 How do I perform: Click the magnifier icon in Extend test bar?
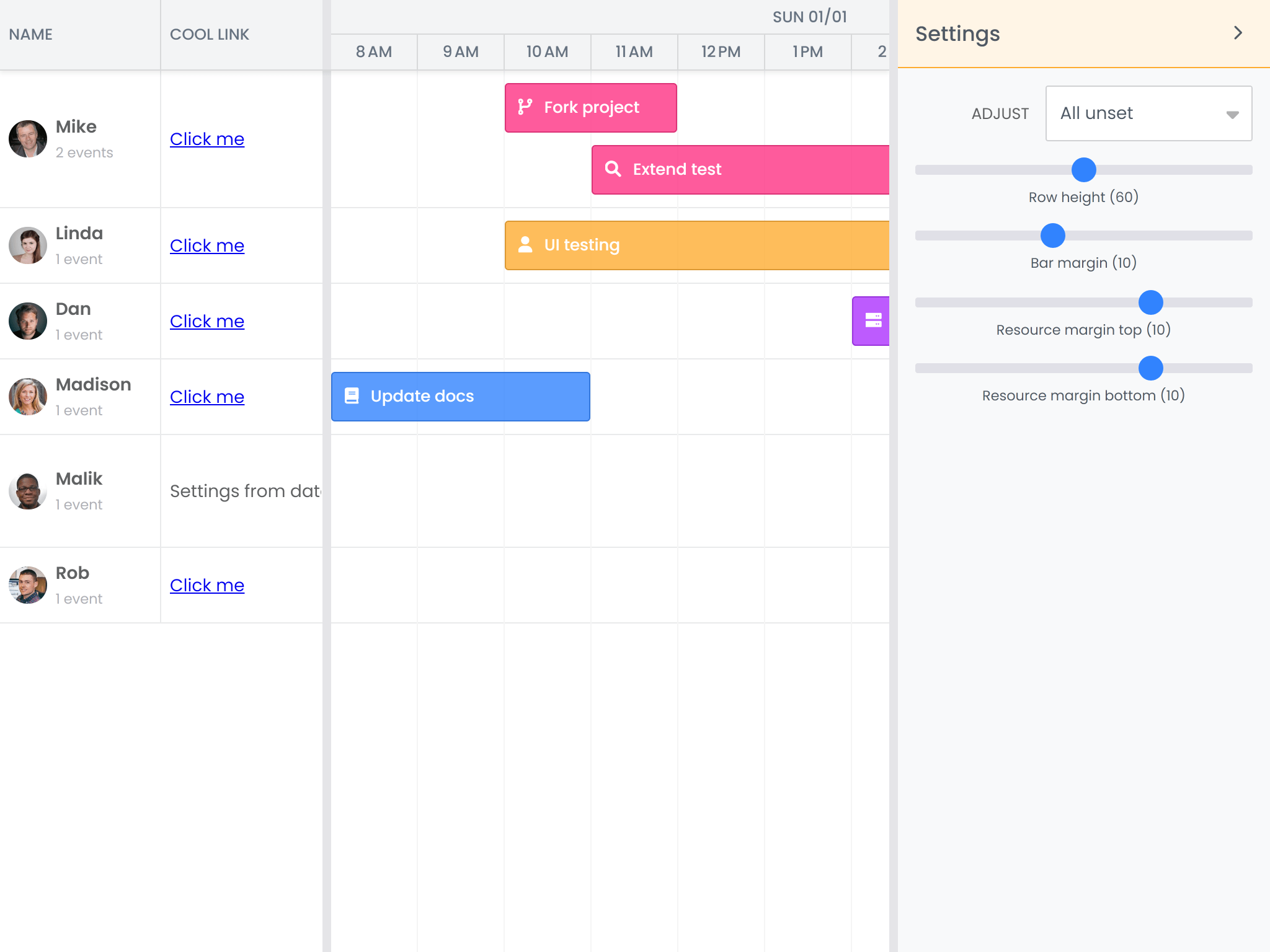613,169
